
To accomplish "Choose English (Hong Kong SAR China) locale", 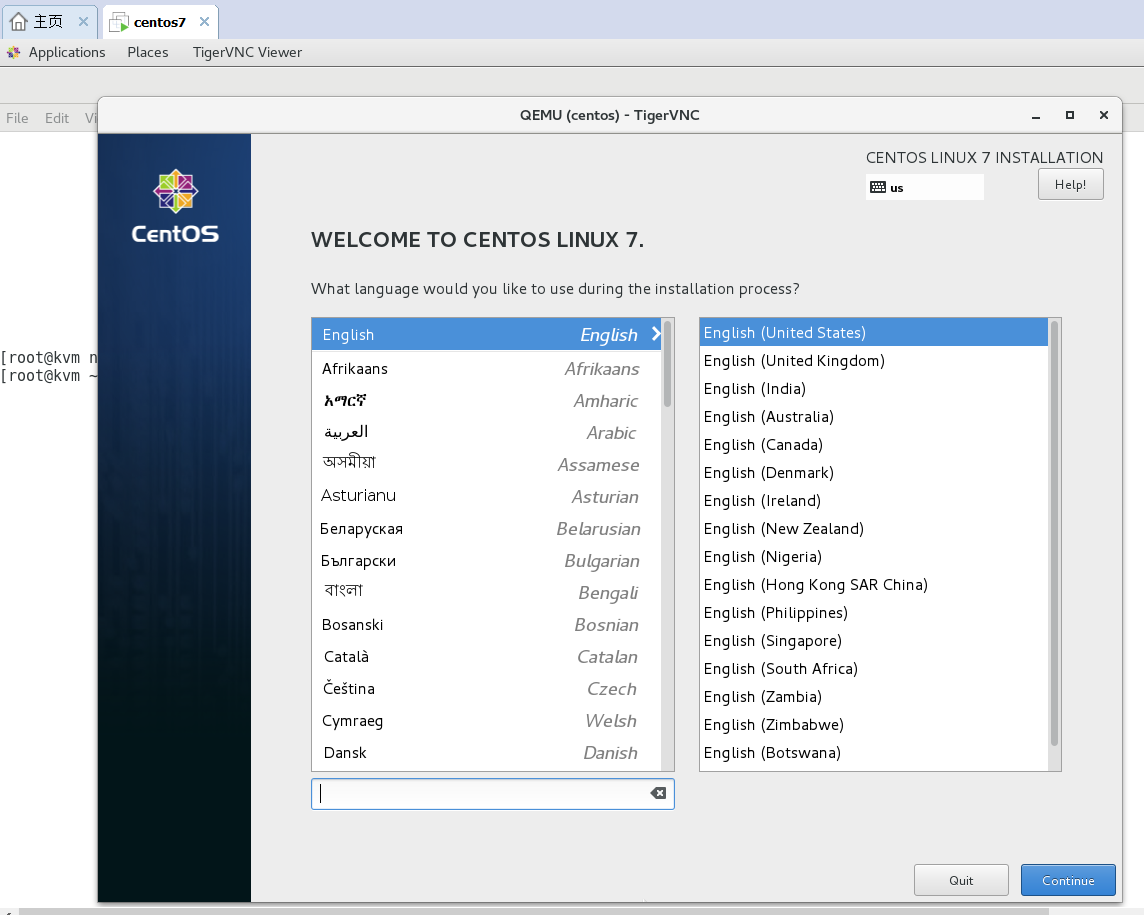I will [x=874, y=584].
